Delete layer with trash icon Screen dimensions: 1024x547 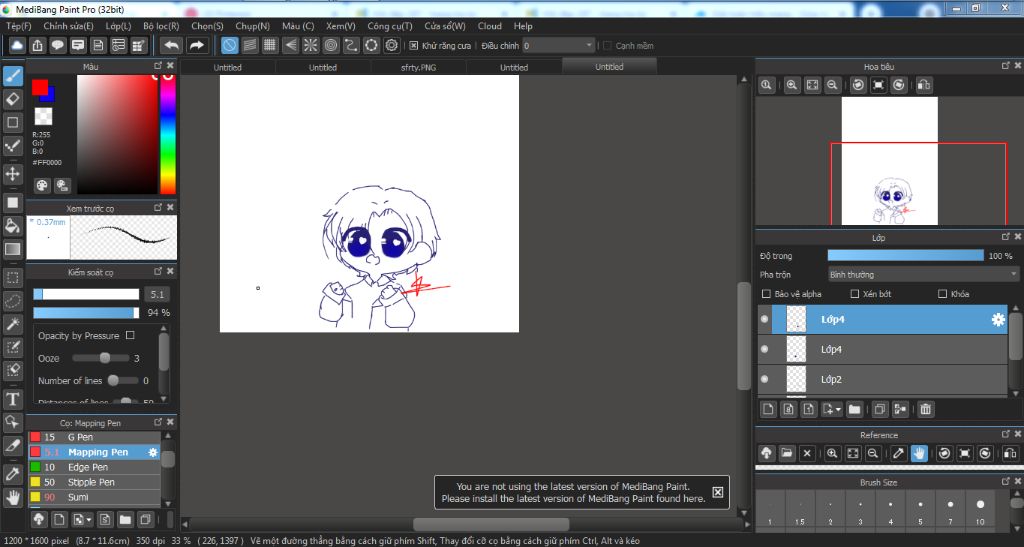[925, 409]
